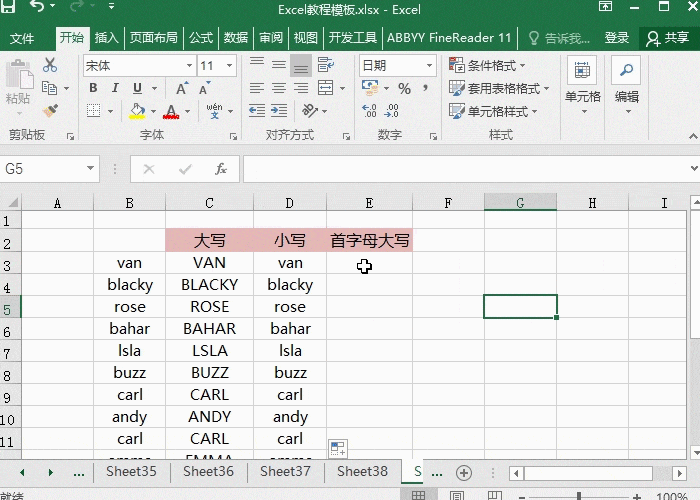Click the Save icon in quick access toolbar
Image resolution: width=700 pixels, height=500 pixels.
(x=12, y=9)
